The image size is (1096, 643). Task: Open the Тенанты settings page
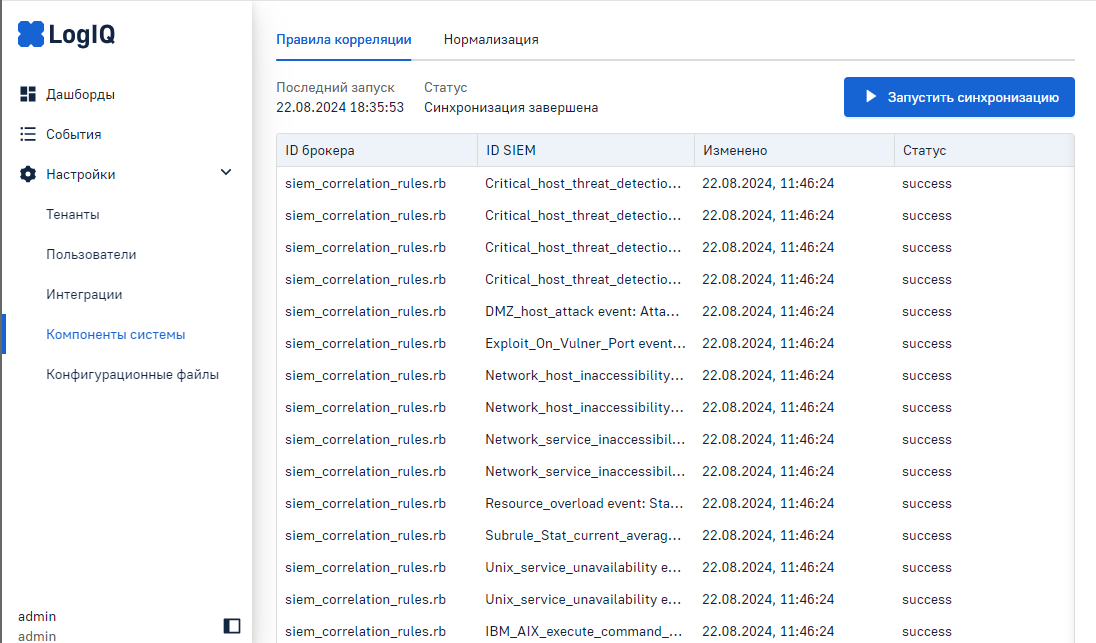(73, 214)
